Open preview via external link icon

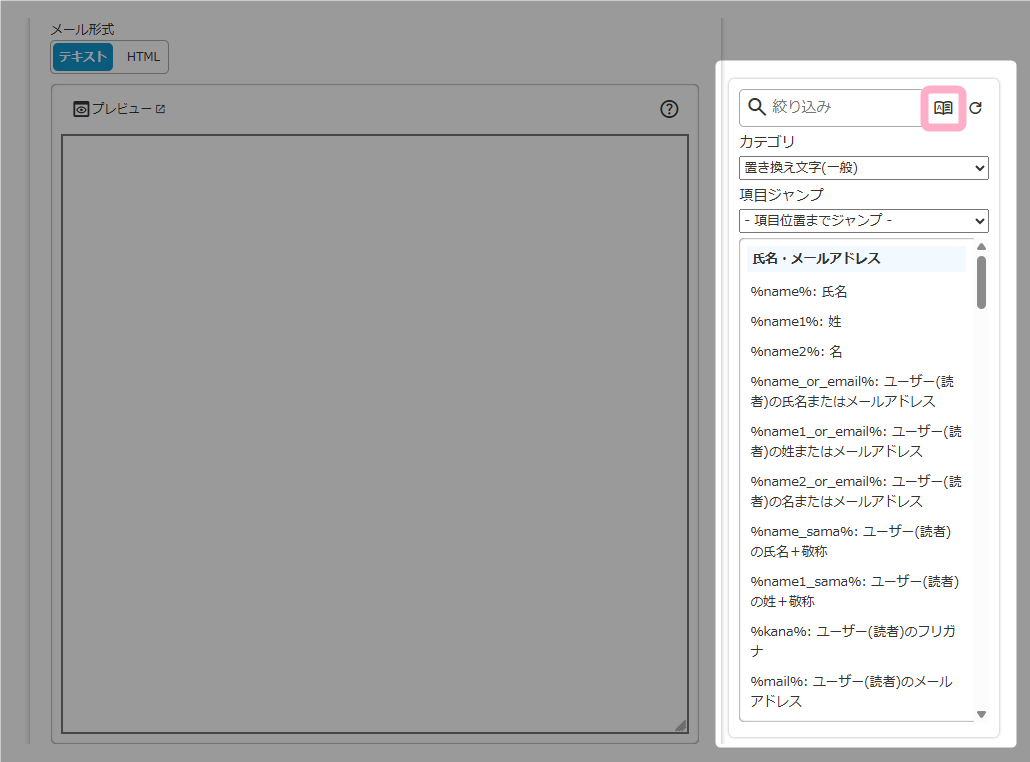click(160, 109)
